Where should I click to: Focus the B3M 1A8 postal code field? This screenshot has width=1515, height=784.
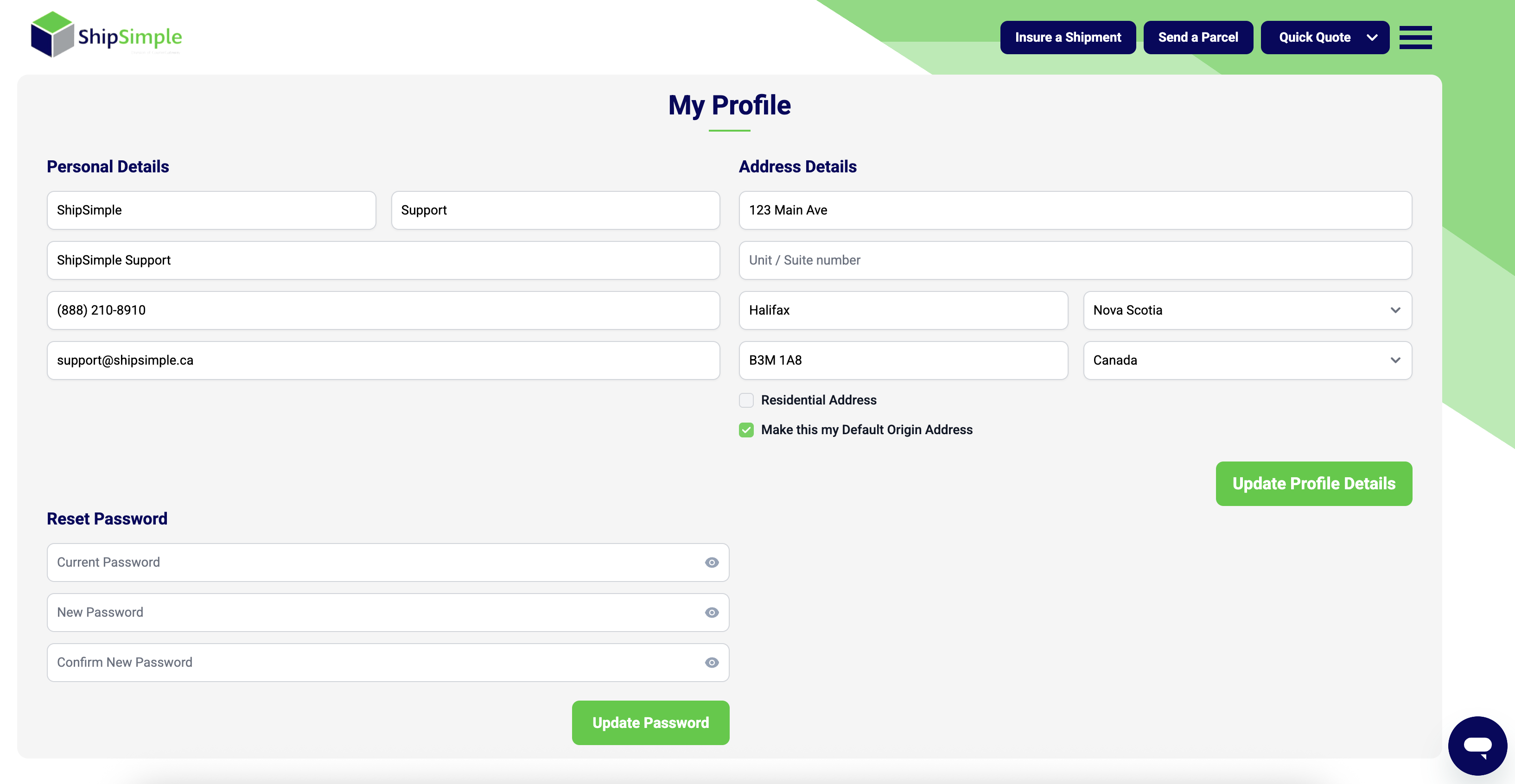903,360
